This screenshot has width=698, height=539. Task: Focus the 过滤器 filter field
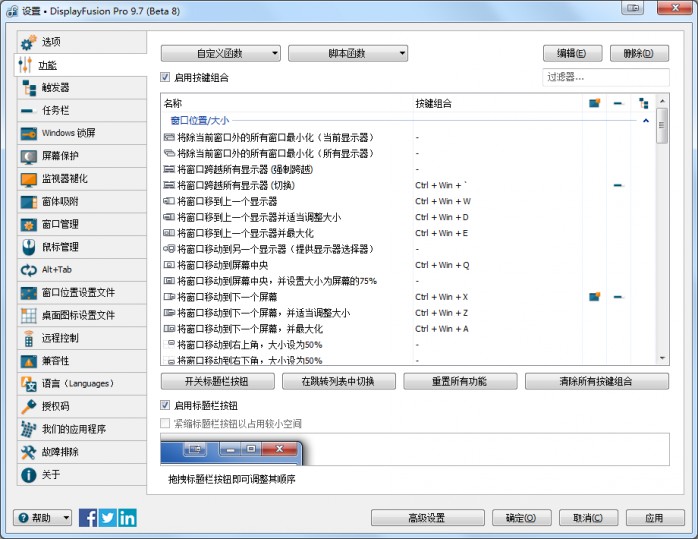point(606,77)
